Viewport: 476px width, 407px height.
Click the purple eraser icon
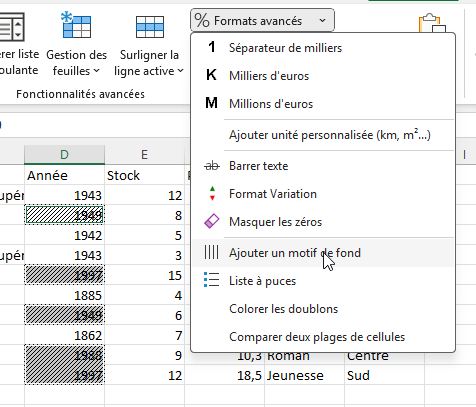tap(212, 221)
